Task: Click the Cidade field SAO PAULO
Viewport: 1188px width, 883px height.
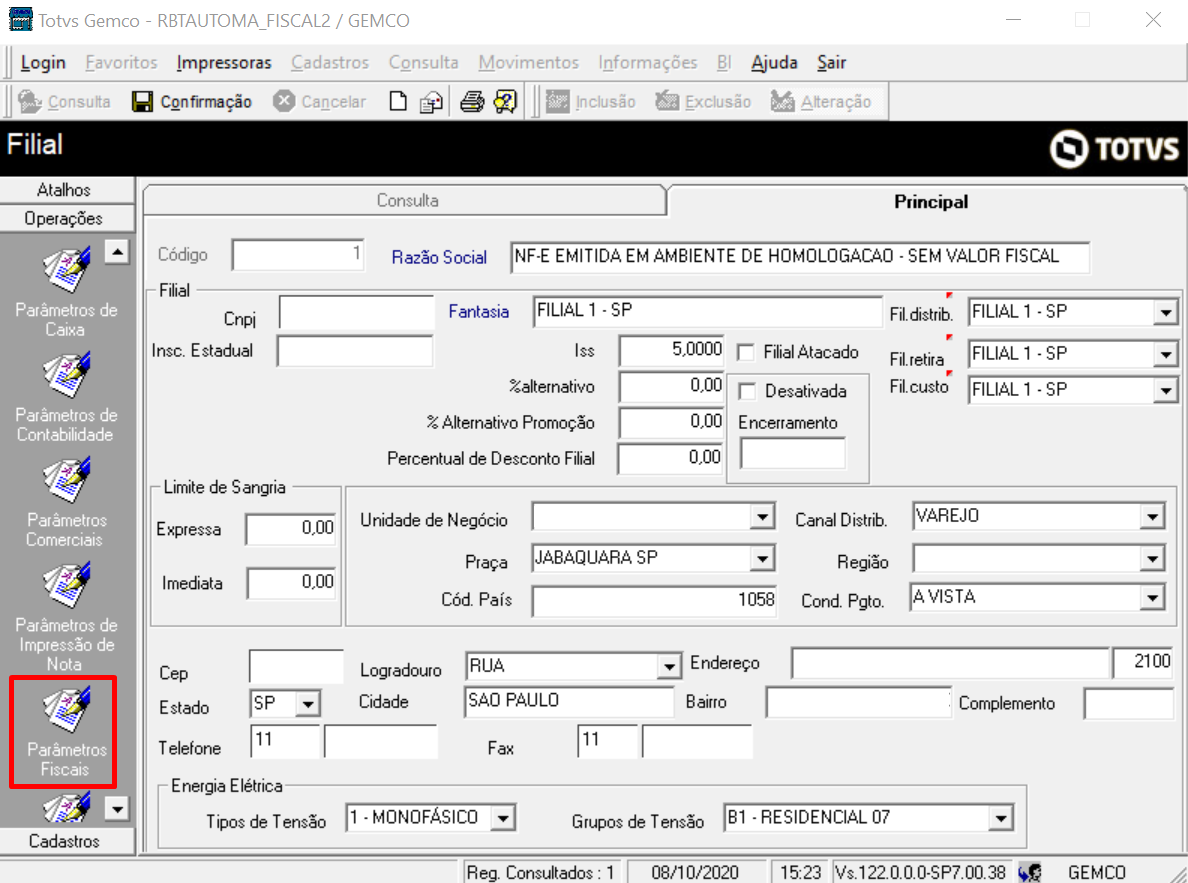Action: pos(568,702)
